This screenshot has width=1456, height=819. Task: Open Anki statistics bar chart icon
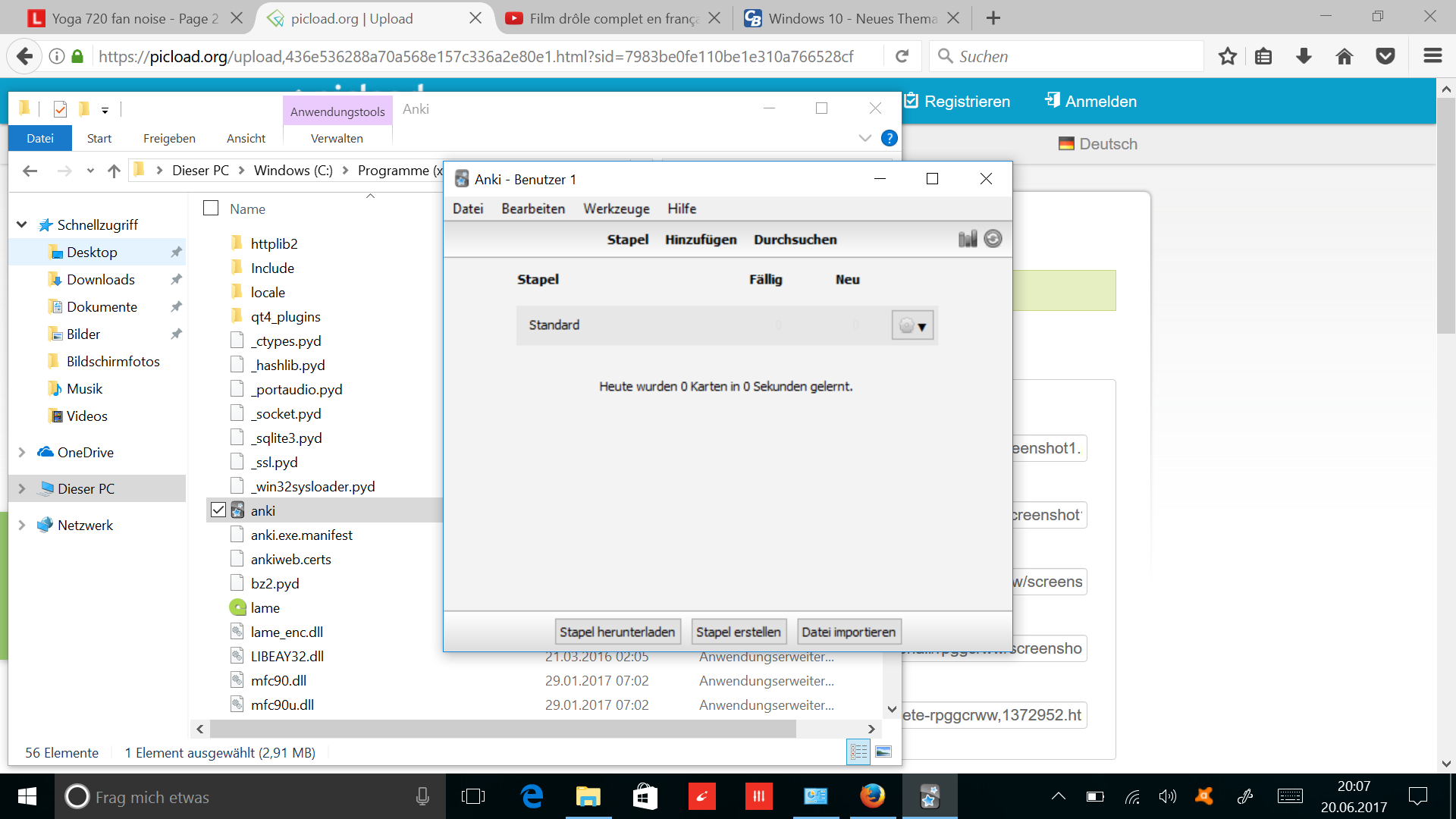click(x=967, y=240)
